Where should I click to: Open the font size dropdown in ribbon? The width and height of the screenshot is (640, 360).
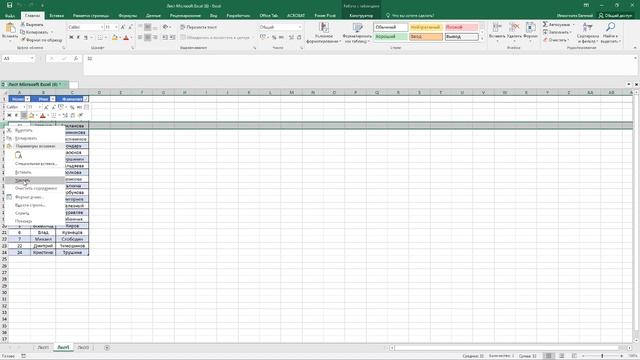pos(116,27)
